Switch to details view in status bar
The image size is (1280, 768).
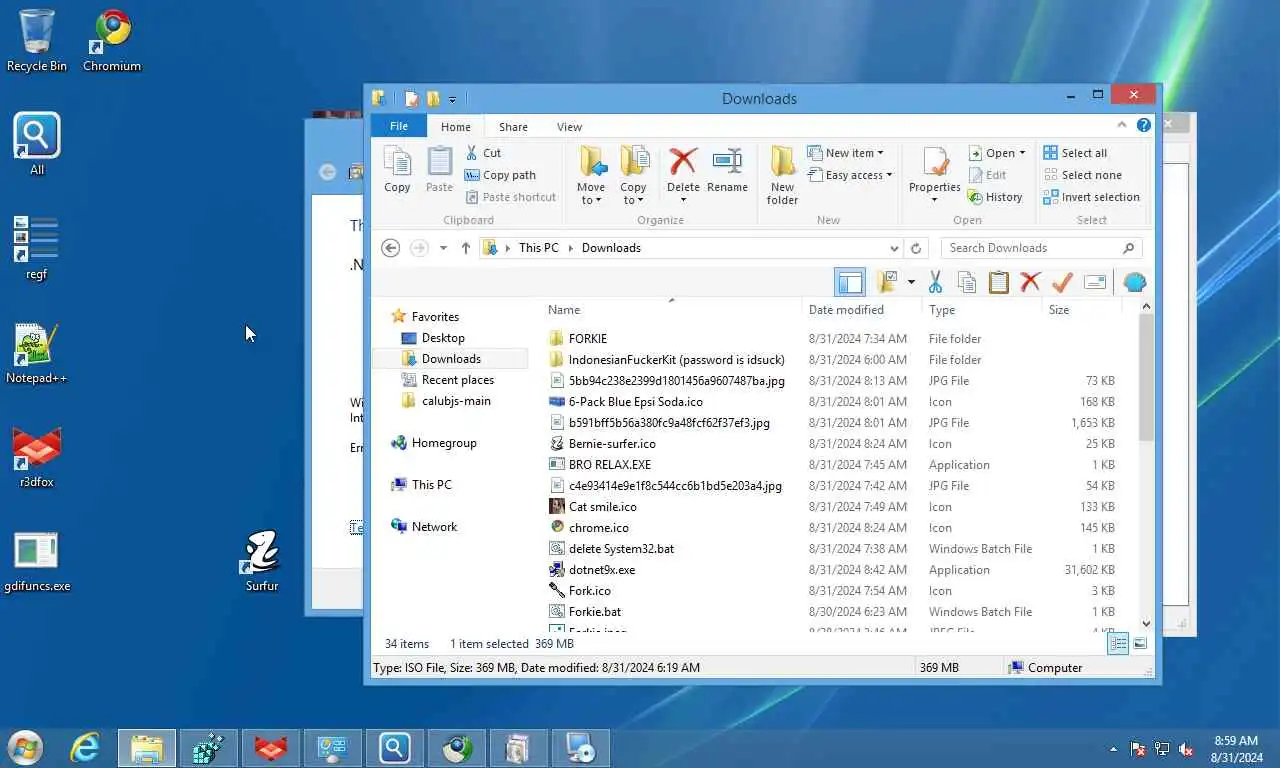[x=1118, y=644]
